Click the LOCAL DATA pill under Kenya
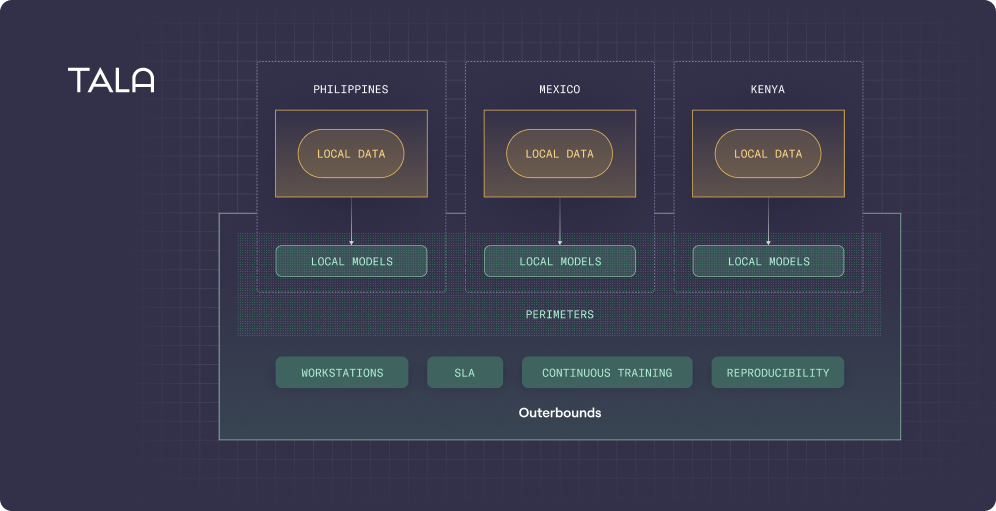The height and width of the screenshot is (511, 996). 768,154
